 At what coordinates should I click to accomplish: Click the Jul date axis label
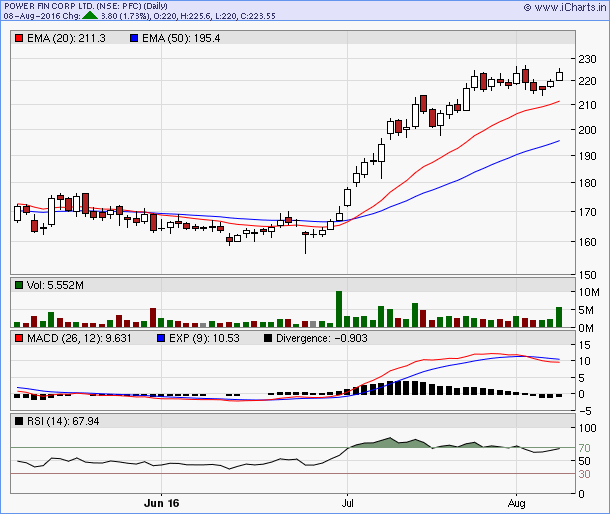click(x=347, y=503)
